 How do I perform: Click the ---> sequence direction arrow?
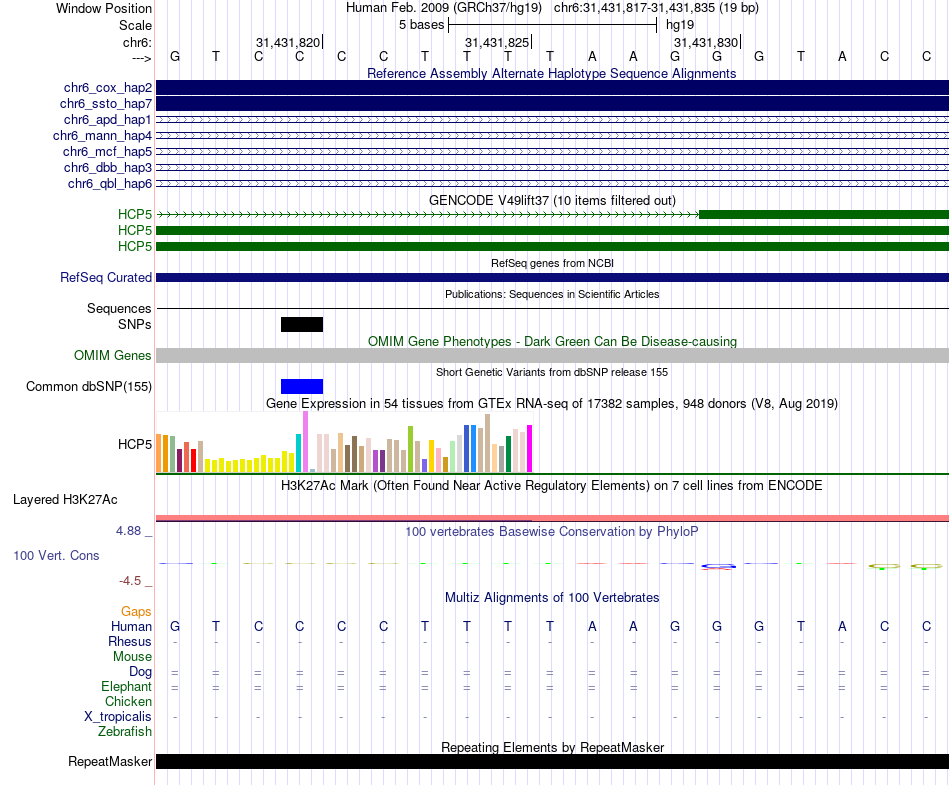click(142, 58)
